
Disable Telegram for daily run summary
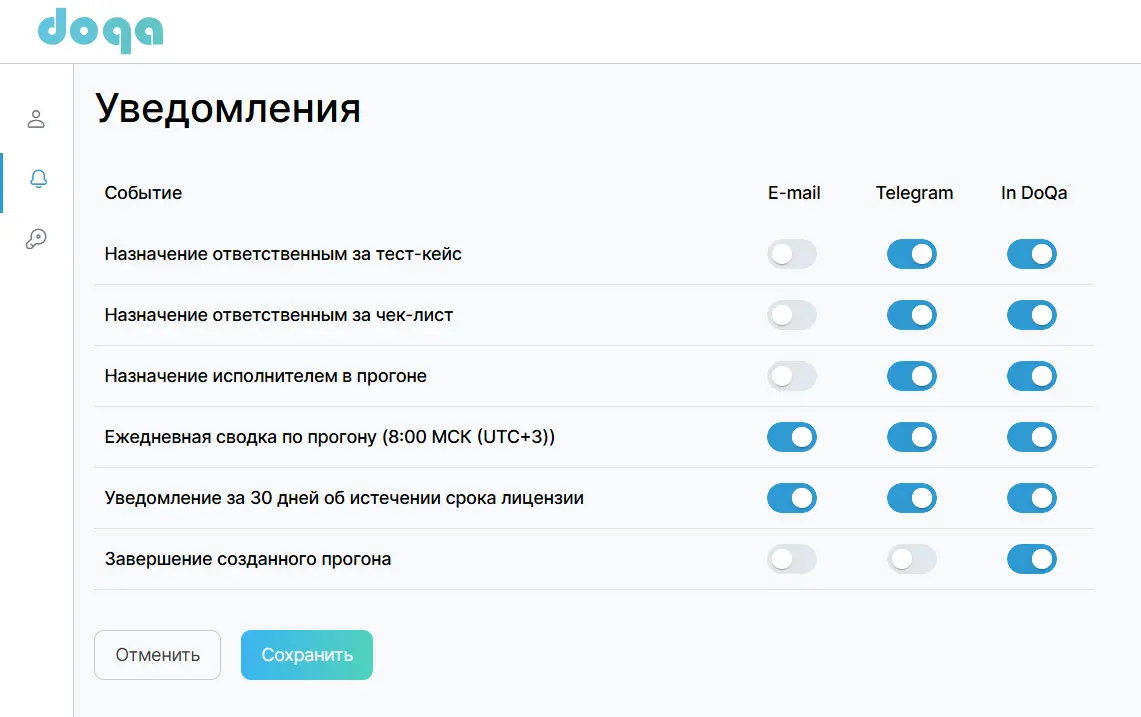pyautogui.click(x=912, y=437)
